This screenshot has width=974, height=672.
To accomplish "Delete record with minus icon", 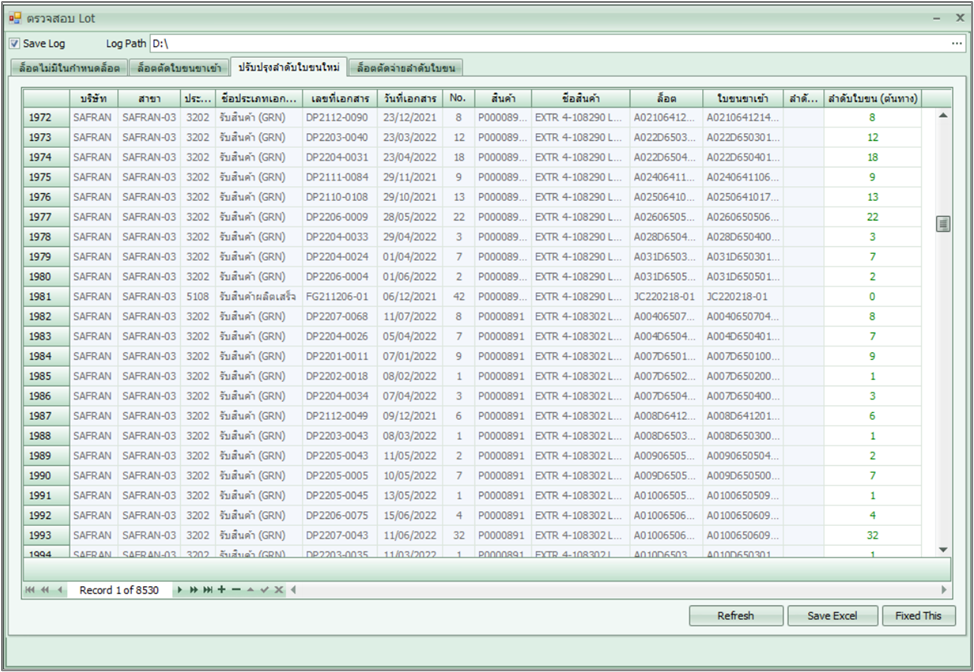I will pyautogui.click(x=236, y=590).
